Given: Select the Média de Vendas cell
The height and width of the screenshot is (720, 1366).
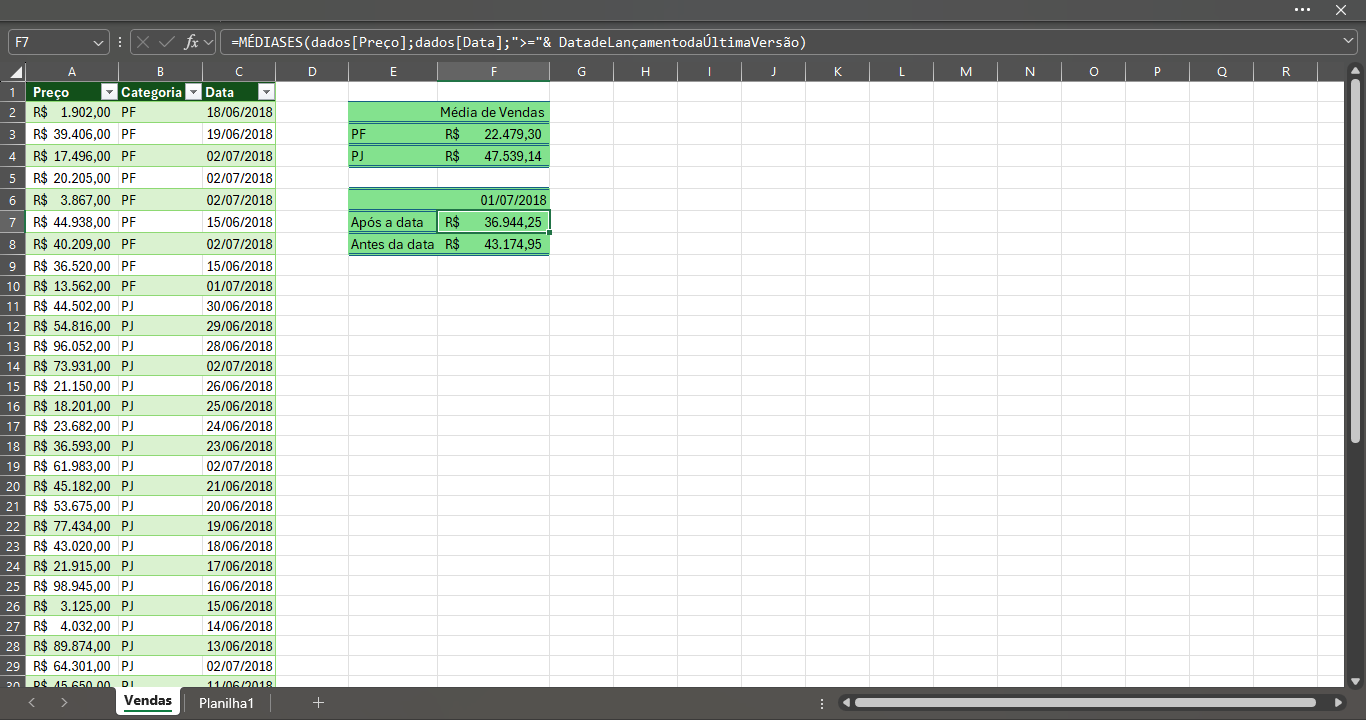Looking at the screenshot, I should [x=493, y=112].
